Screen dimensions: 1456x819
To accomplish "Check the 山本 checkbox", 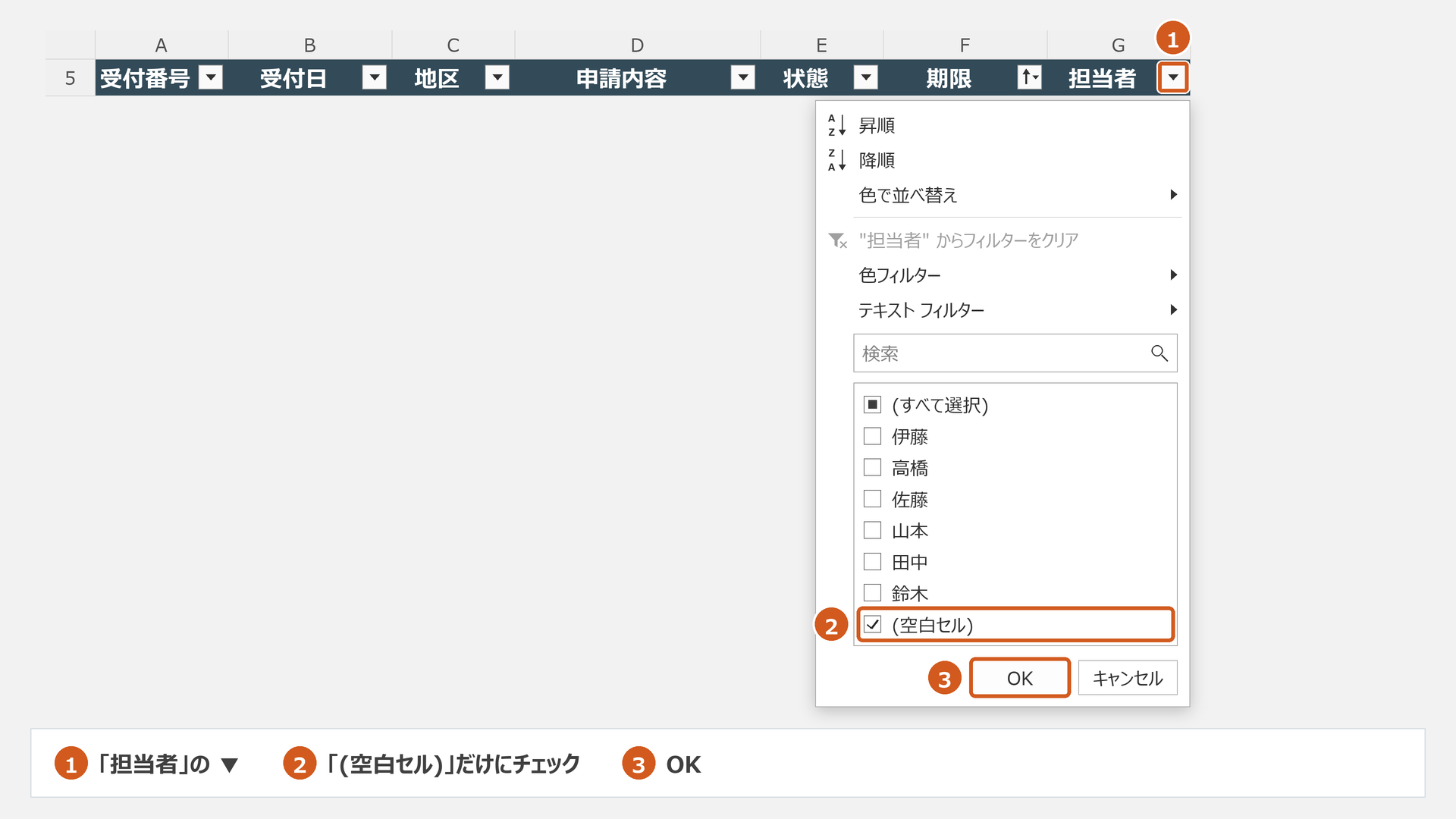I will 872,530.
